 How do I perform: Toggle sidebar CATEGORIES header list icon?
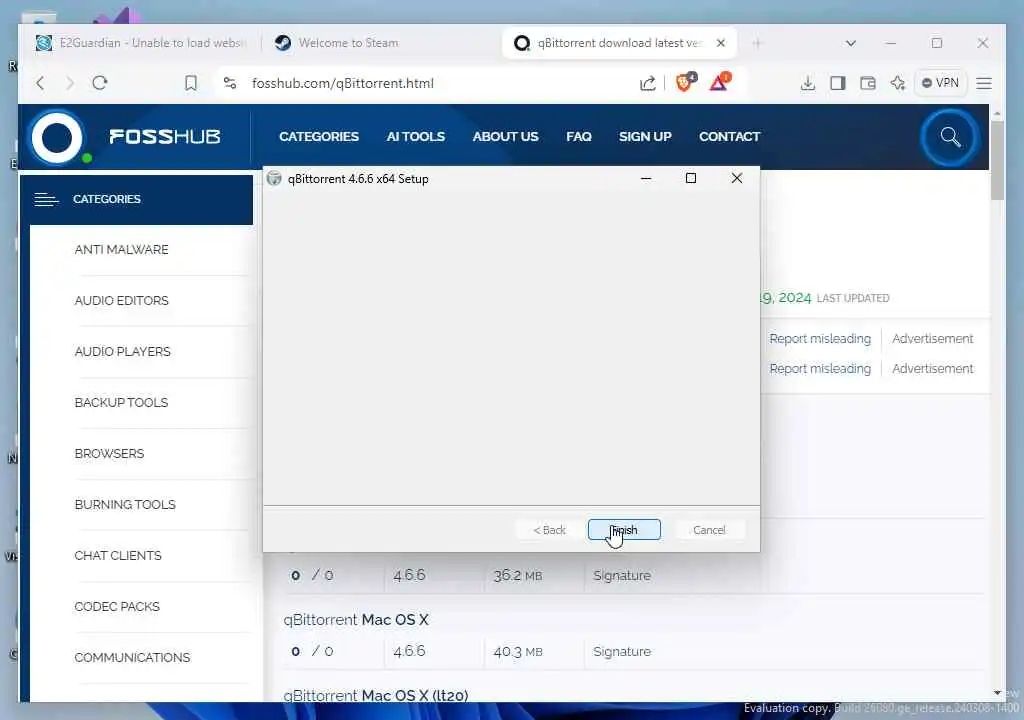pyautogui.click(x=46, y=199)
